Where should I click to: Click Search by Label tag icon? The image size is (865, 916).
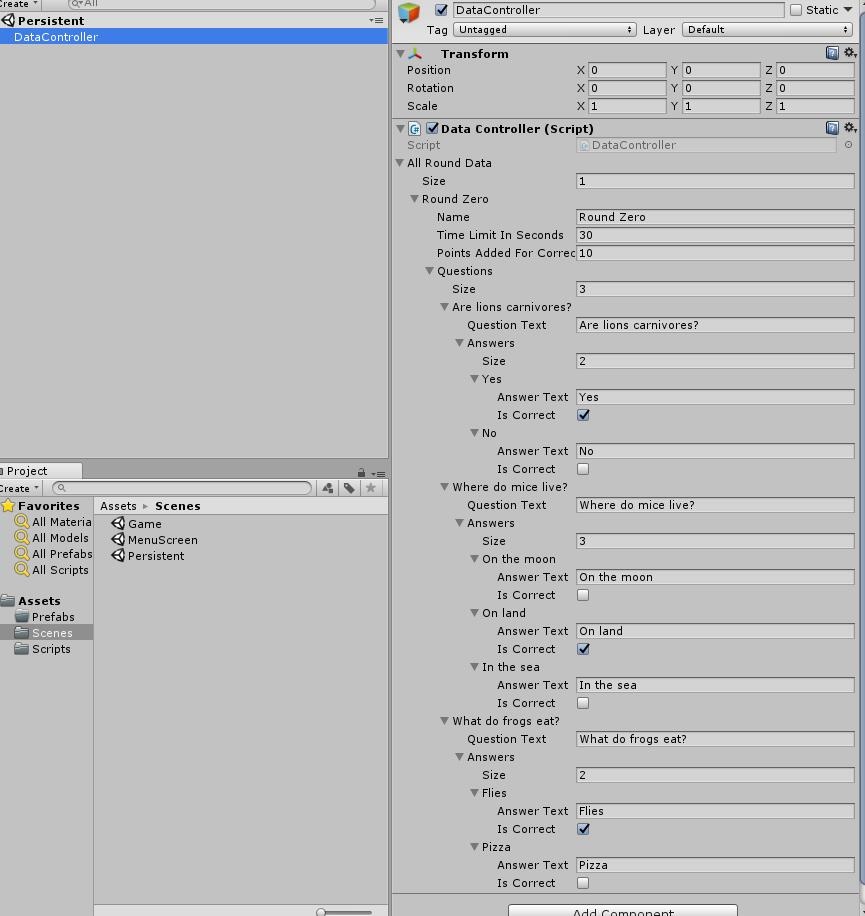point(349,488)
